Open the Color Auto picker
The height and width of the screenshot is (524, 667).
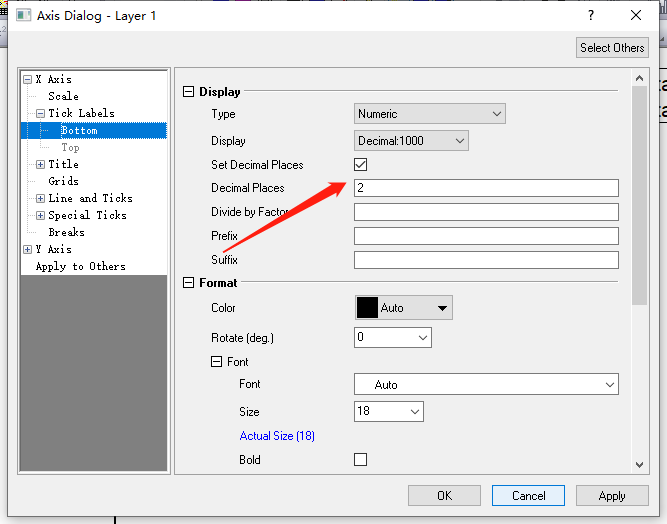404,308
